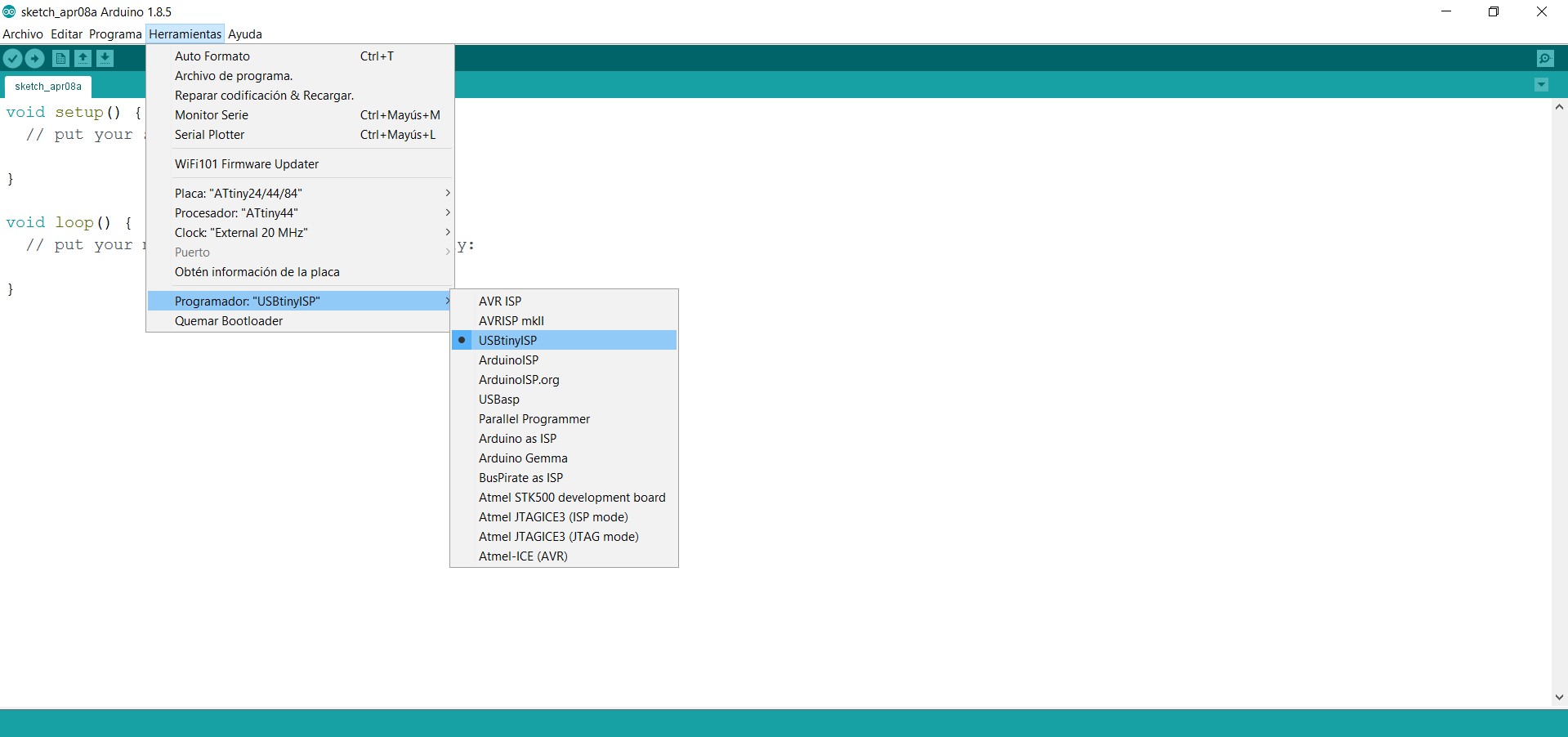
Task: Click the Upload arrow icon
Action: [34, 58]
